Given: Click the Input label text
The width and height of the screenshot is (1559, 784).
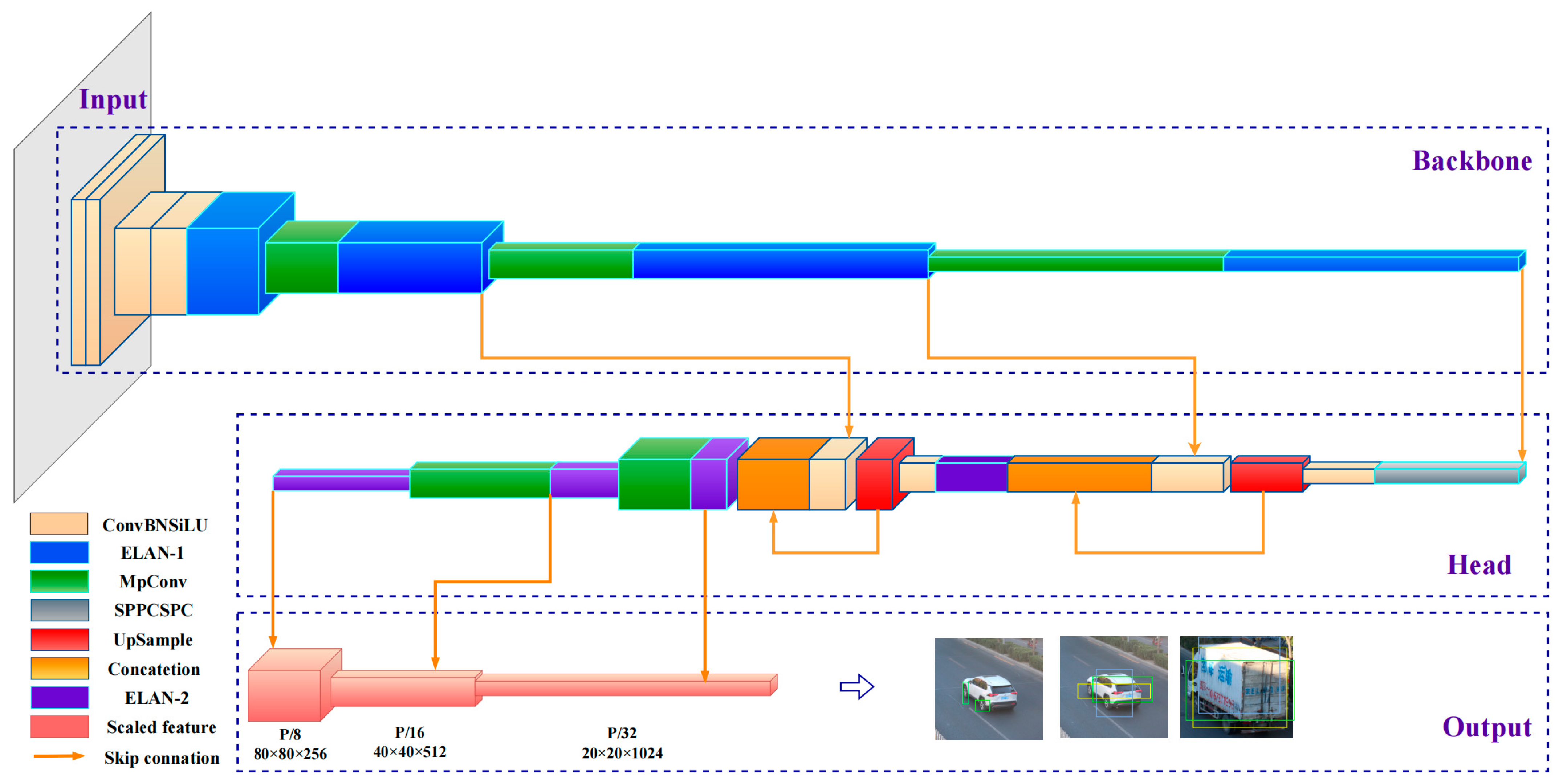Looking at the screenshot, I should pos(113,100).
